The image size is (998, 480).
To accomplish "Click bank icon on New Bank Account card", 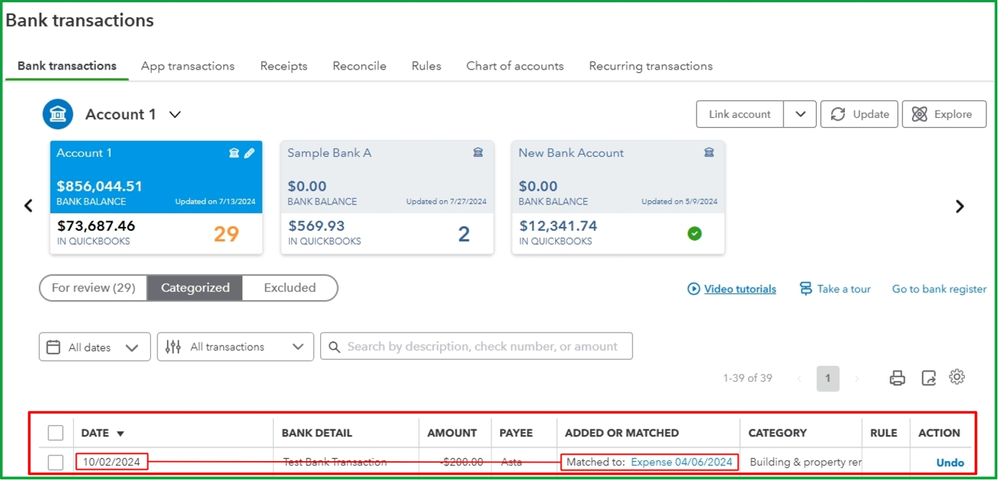I will [x=709, y=153].
